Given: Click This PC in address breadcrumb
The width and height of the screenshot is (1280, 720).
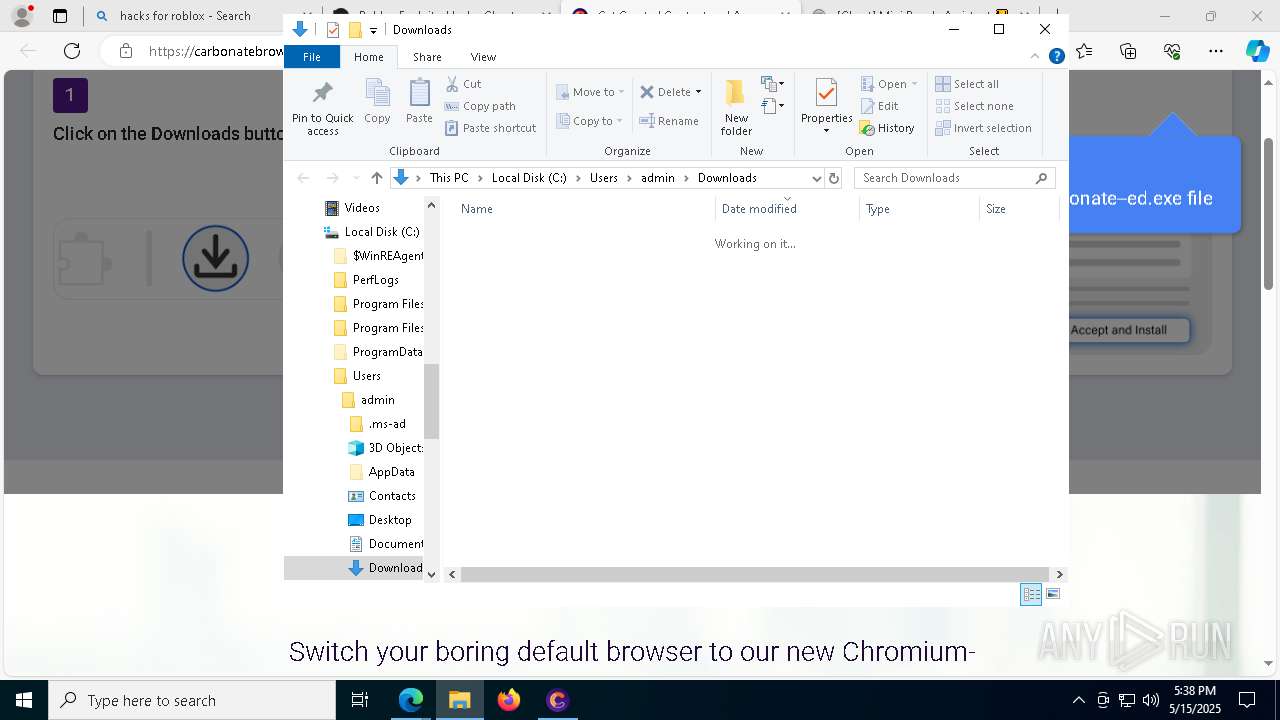Looking at the screenshot, I should pyautogui.click(x=449, y=178).
